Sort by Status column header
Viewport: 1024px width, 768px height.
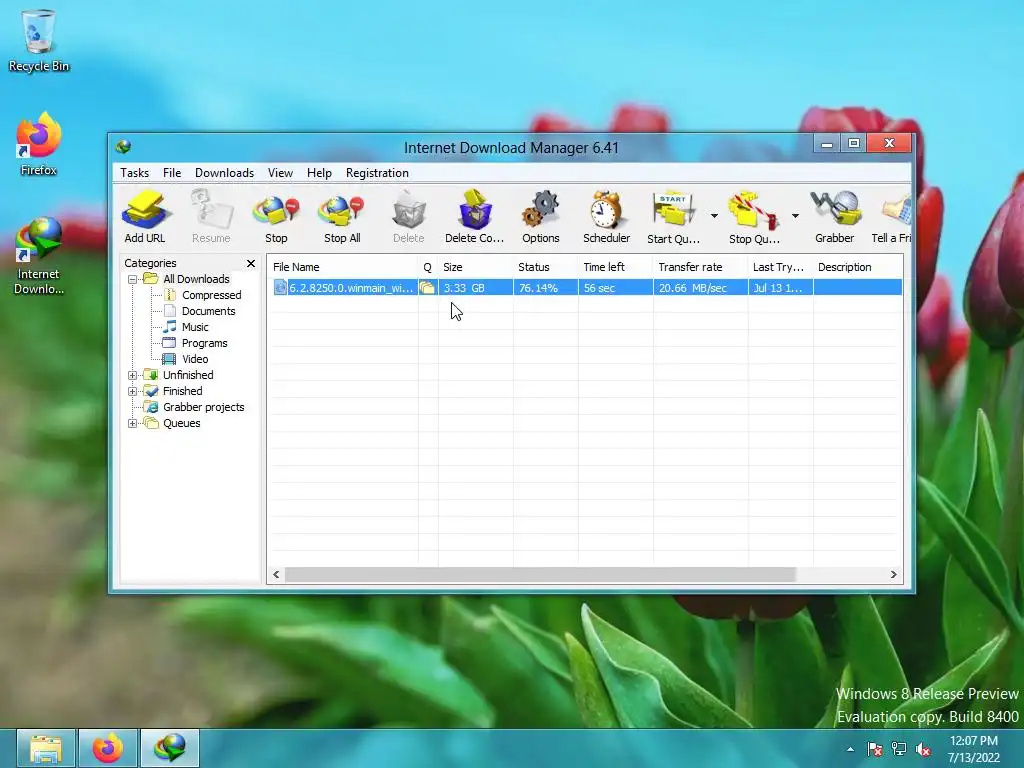[545, 267]
